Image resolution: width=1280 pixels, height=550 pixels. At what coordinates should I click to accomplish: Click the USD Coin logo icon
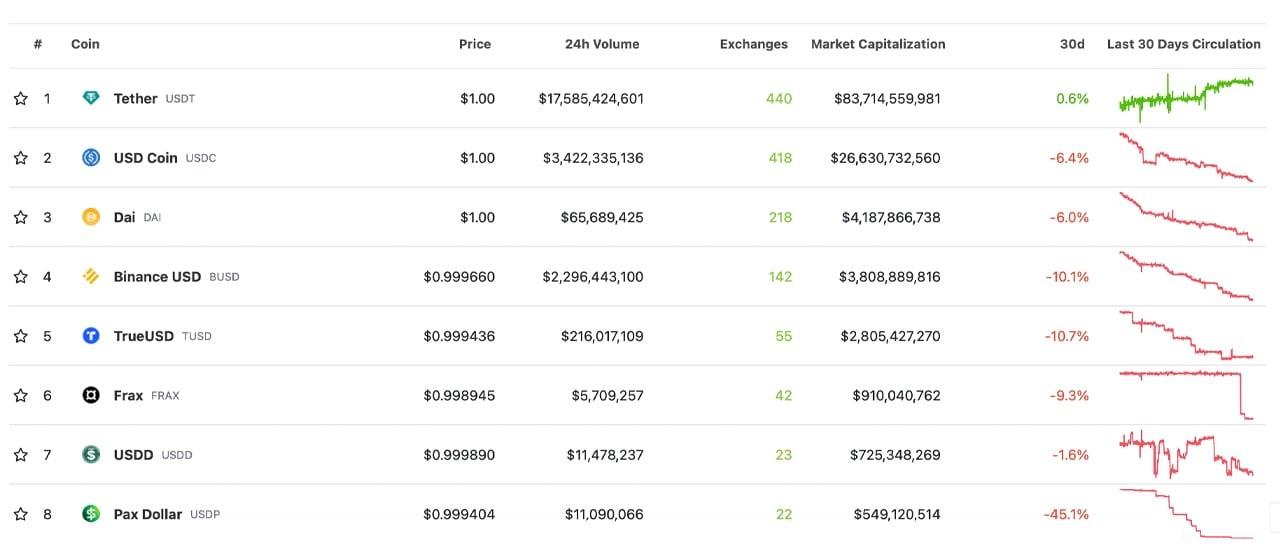(x=91, y=157)
